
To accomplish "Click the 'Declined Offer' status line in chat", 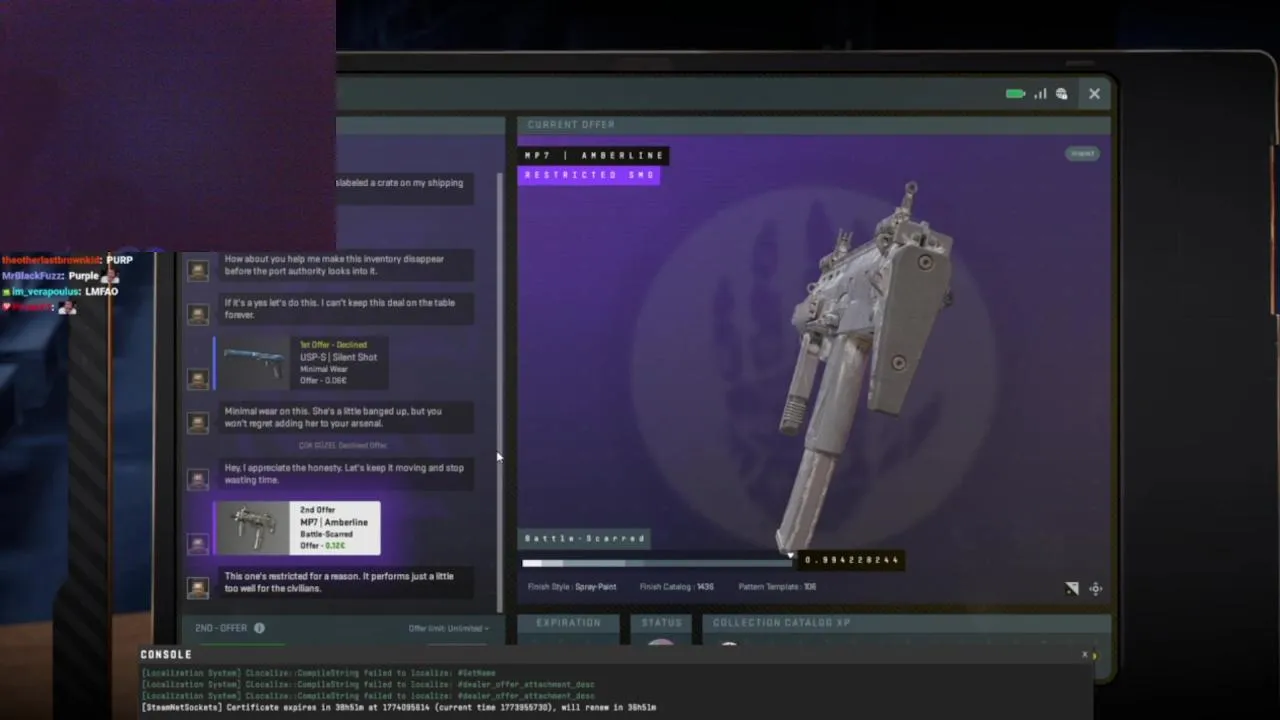I will point(343,445).
